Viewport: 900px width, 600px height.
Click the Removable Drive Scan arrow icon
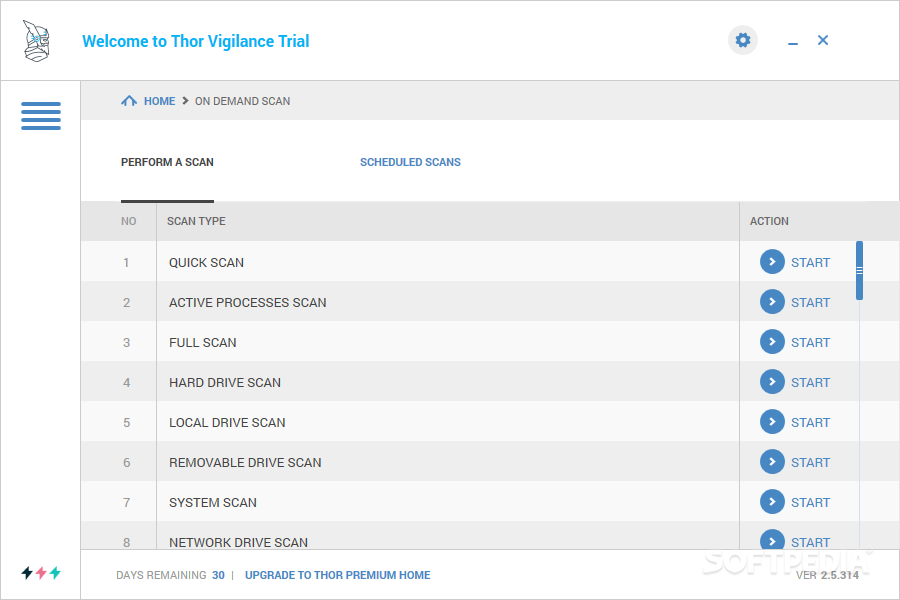pos(772,462)
